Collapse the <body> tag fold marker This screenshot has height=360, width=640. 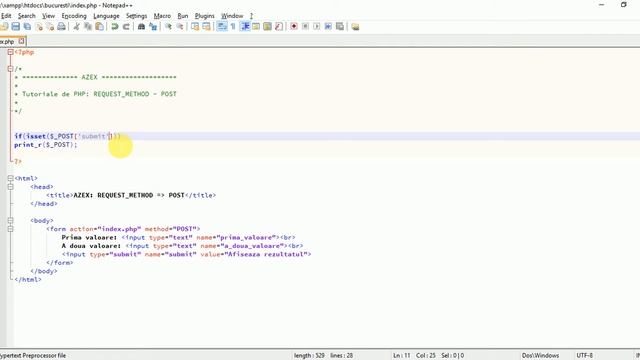pyautogui.click(x=11, y=220)
